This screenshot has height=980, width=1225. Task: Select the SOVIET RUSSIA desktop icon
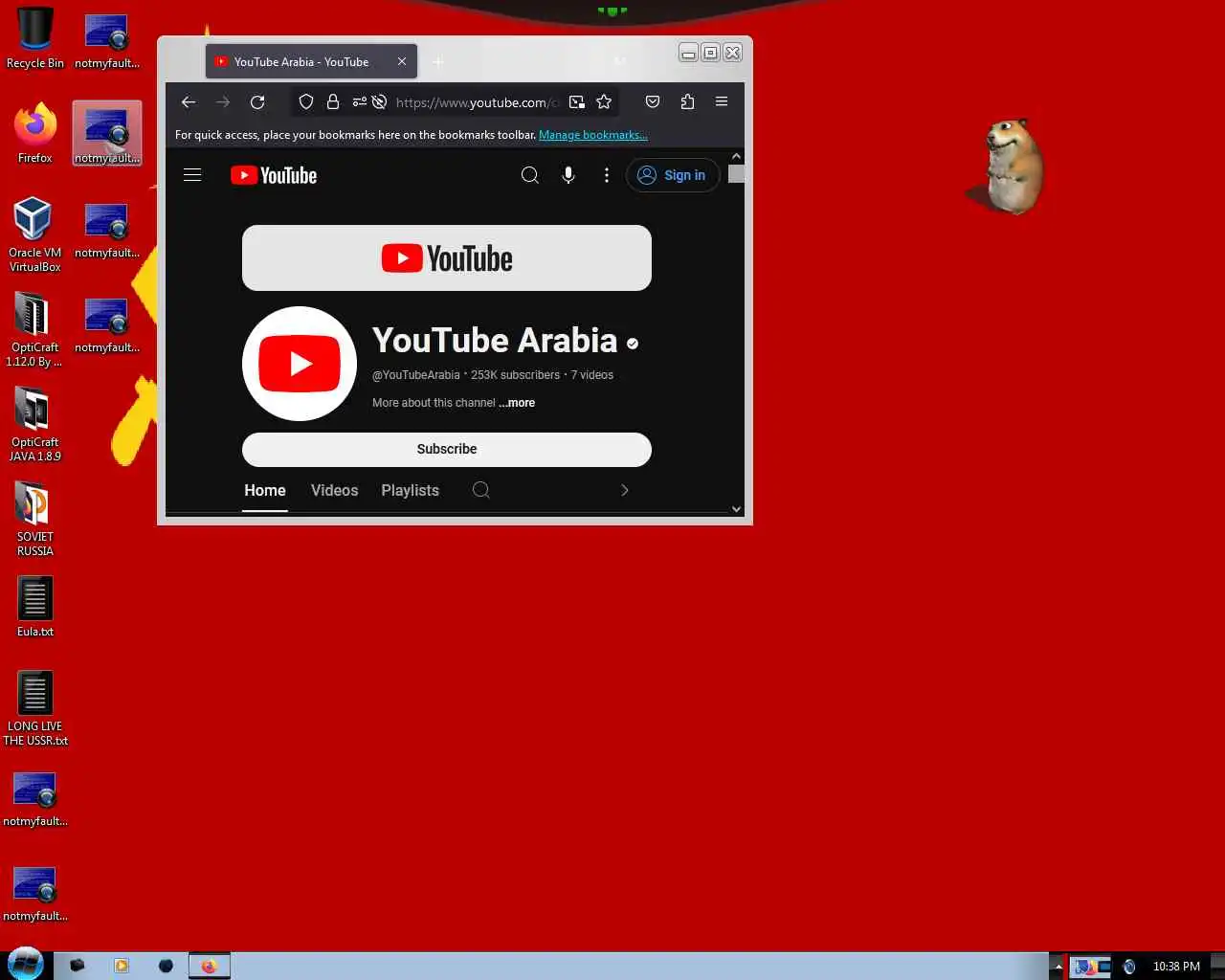(35, 519)
